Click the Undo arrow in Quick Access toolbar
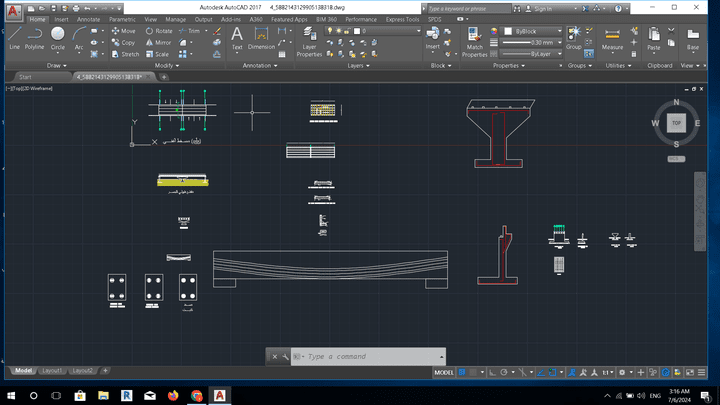Image resolution: width=720 pixels, height=405 pixels. [87, 8]
